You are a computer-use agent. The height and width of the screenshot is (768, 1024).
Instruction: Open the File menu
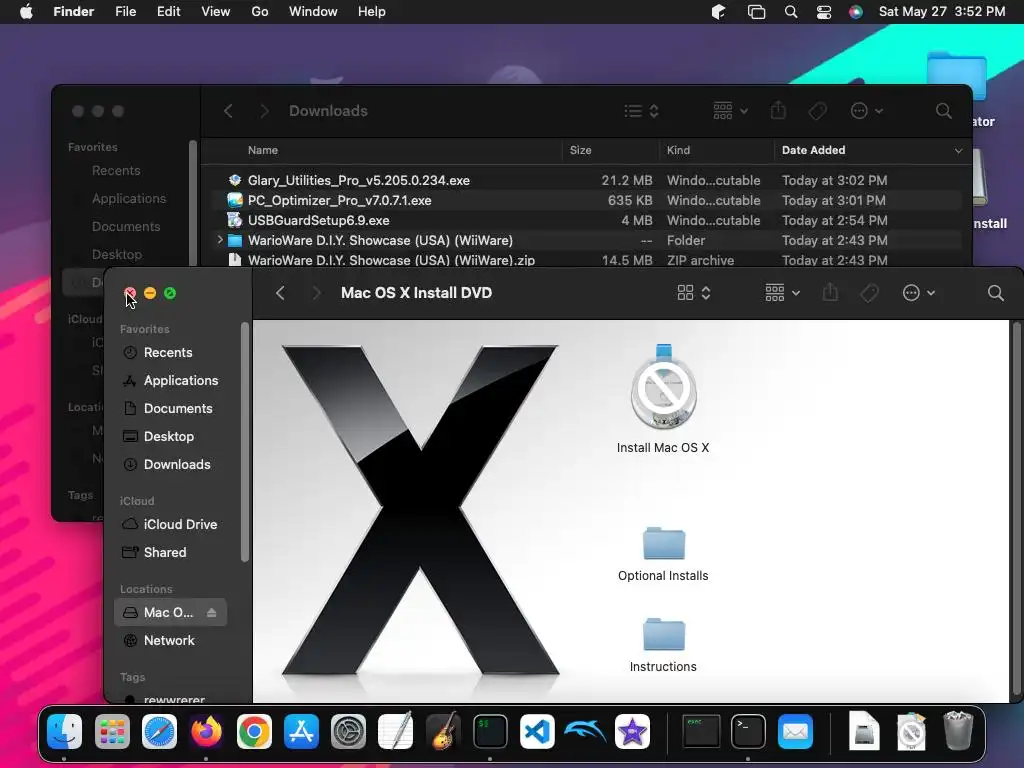coord(125,12)
